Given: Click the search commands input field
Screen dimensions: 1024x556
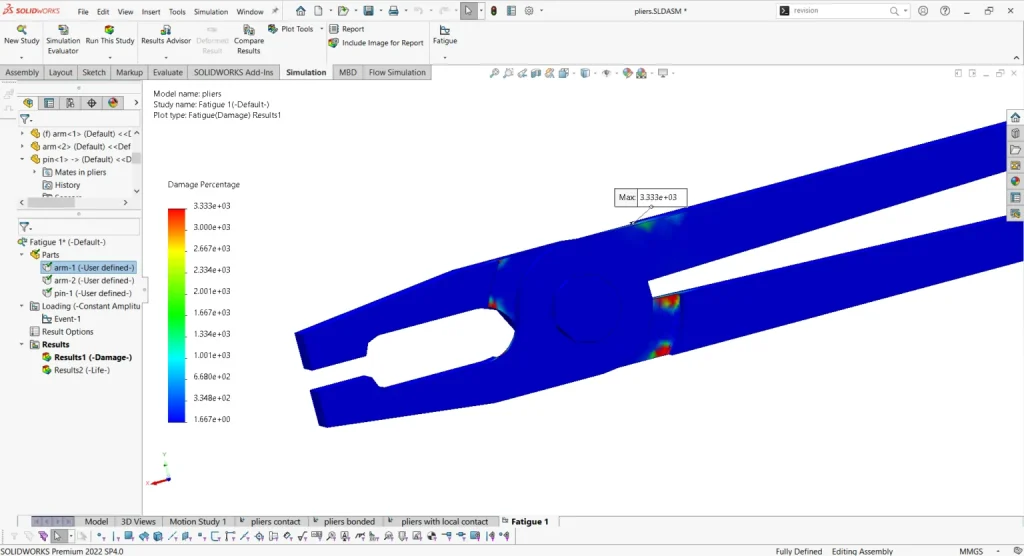Looking at the screenshot, I should click(839, 10).
